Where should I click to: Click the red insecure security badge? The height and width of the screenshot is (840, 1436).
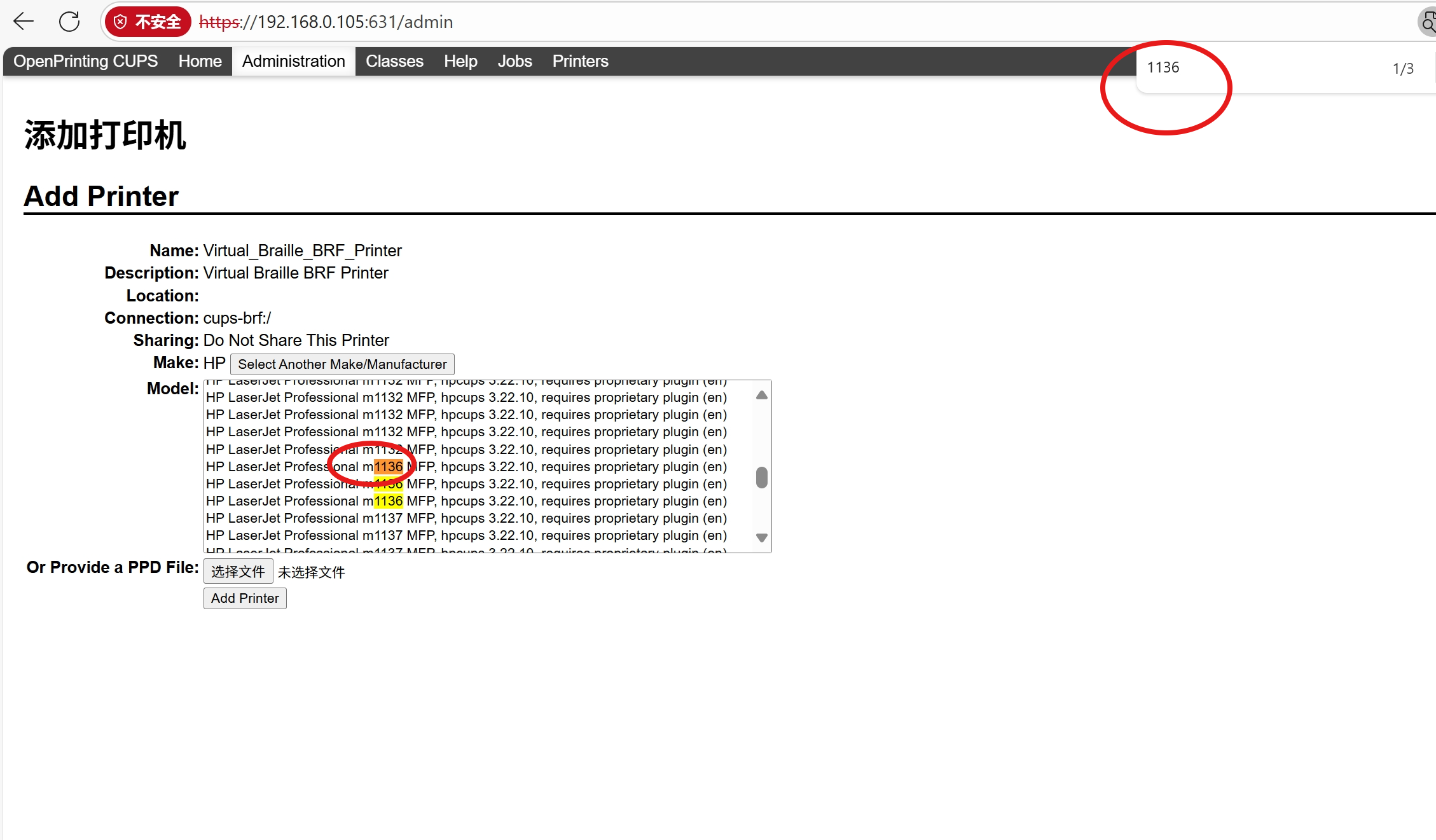coord(148,22)
